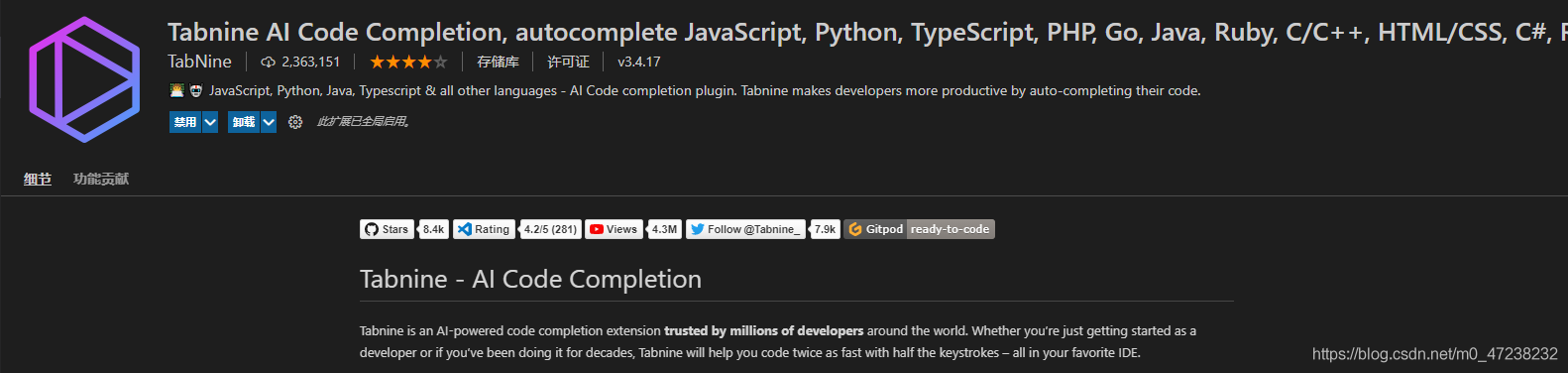The height and width of the screenshot is (373, 1568).
Task: Click the 7.9k followers count badge
Action: 826,229
